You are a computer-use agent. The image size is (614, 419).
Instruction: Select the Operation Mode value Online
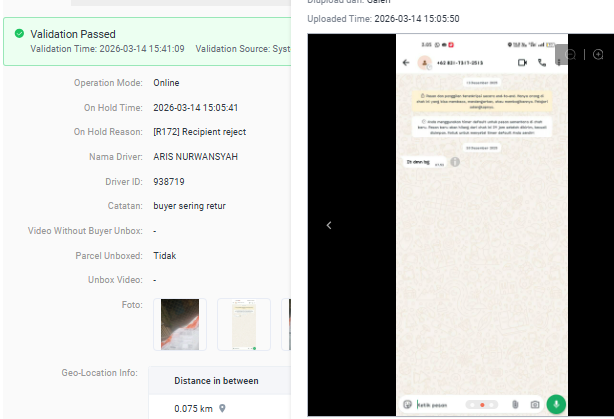pyautogui.click(x=166, y=83)
